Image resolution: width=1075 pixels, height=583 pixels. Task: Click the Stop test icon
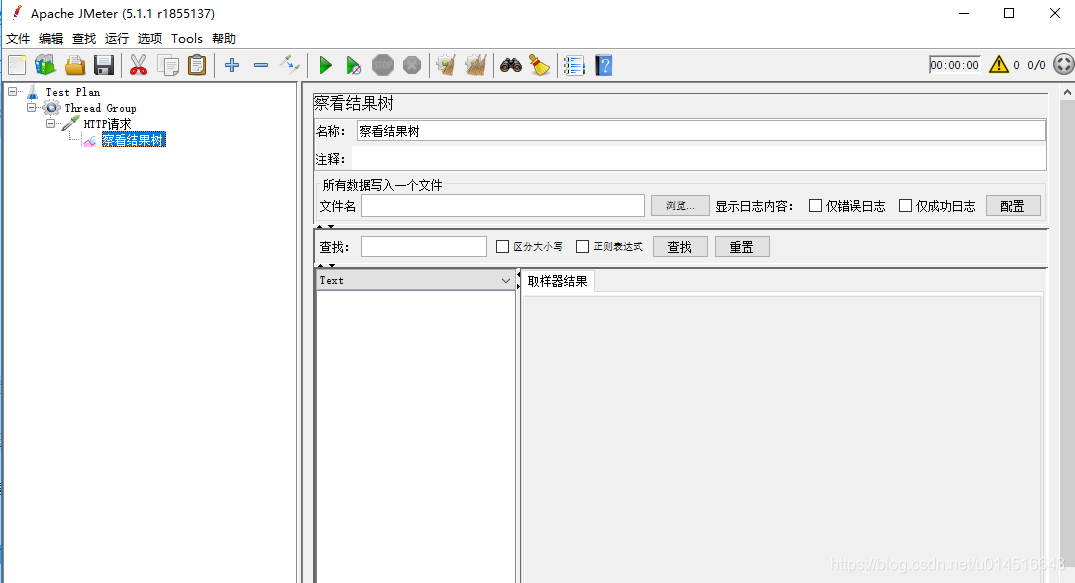[383, 65]
